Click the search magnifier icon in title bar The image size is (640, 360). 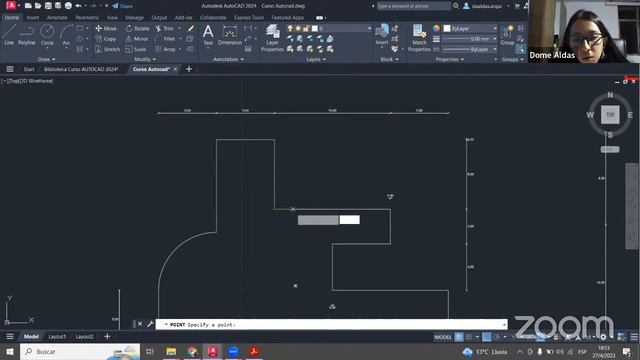(456, 6)
